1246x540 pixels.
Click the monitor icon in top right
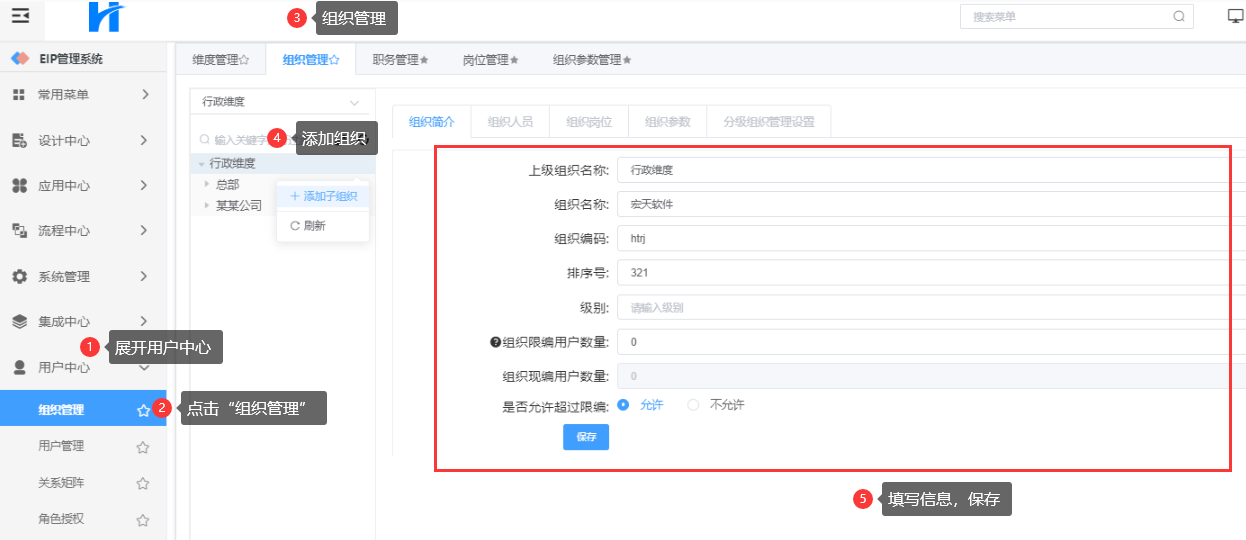point(1235,16)
